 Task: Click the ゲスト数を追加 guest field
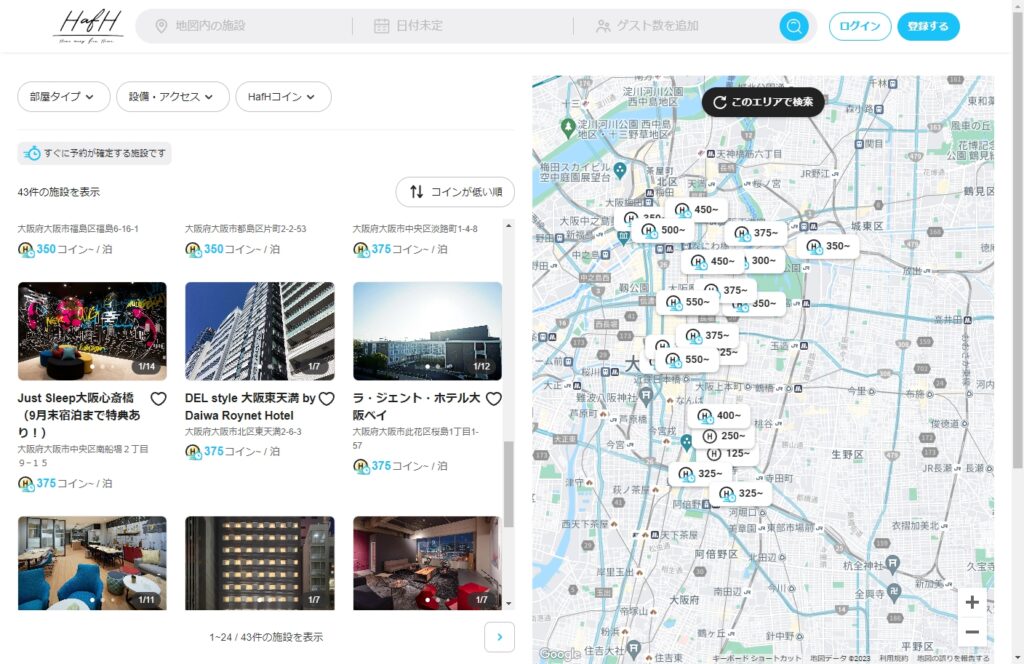click(x=677, y=26)
